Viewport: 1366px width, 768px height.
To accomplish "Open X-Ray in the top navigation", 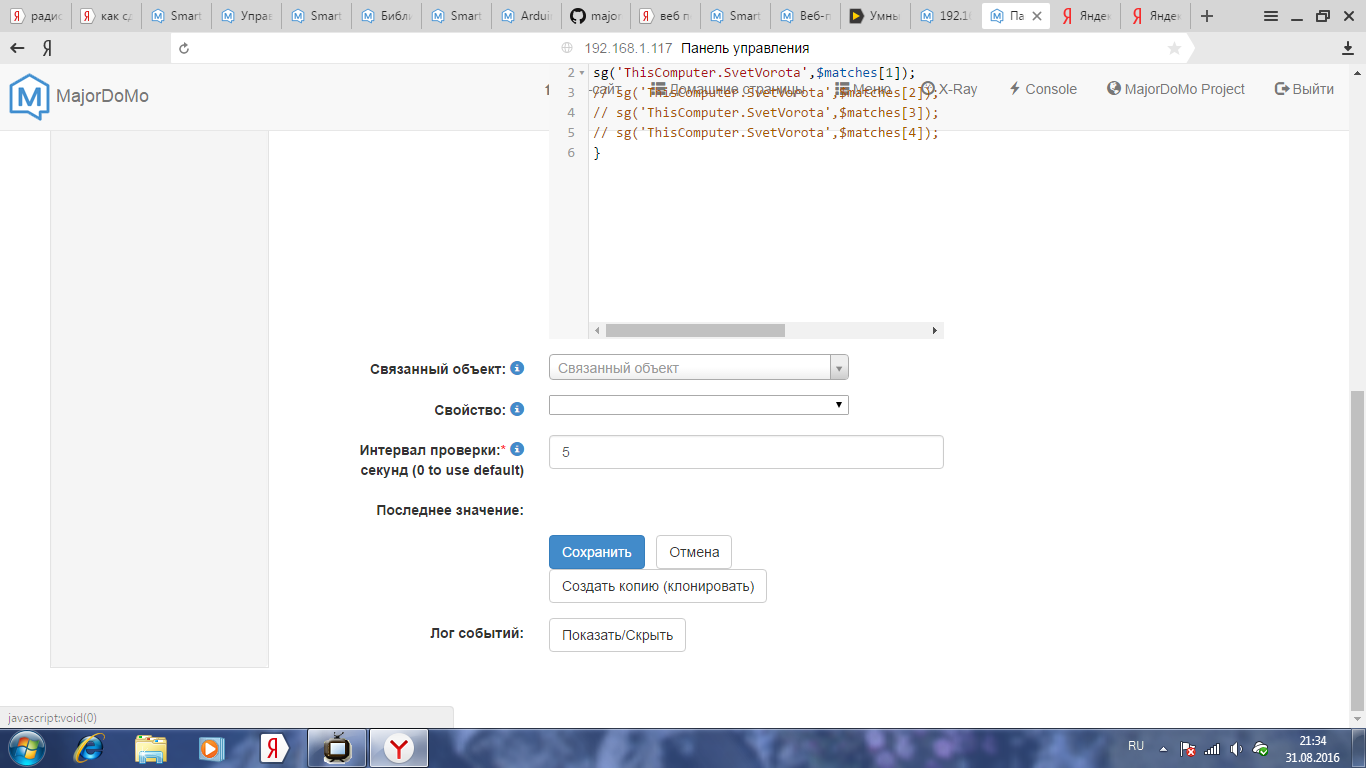I will pyautogui.click(x=949, y=89).
